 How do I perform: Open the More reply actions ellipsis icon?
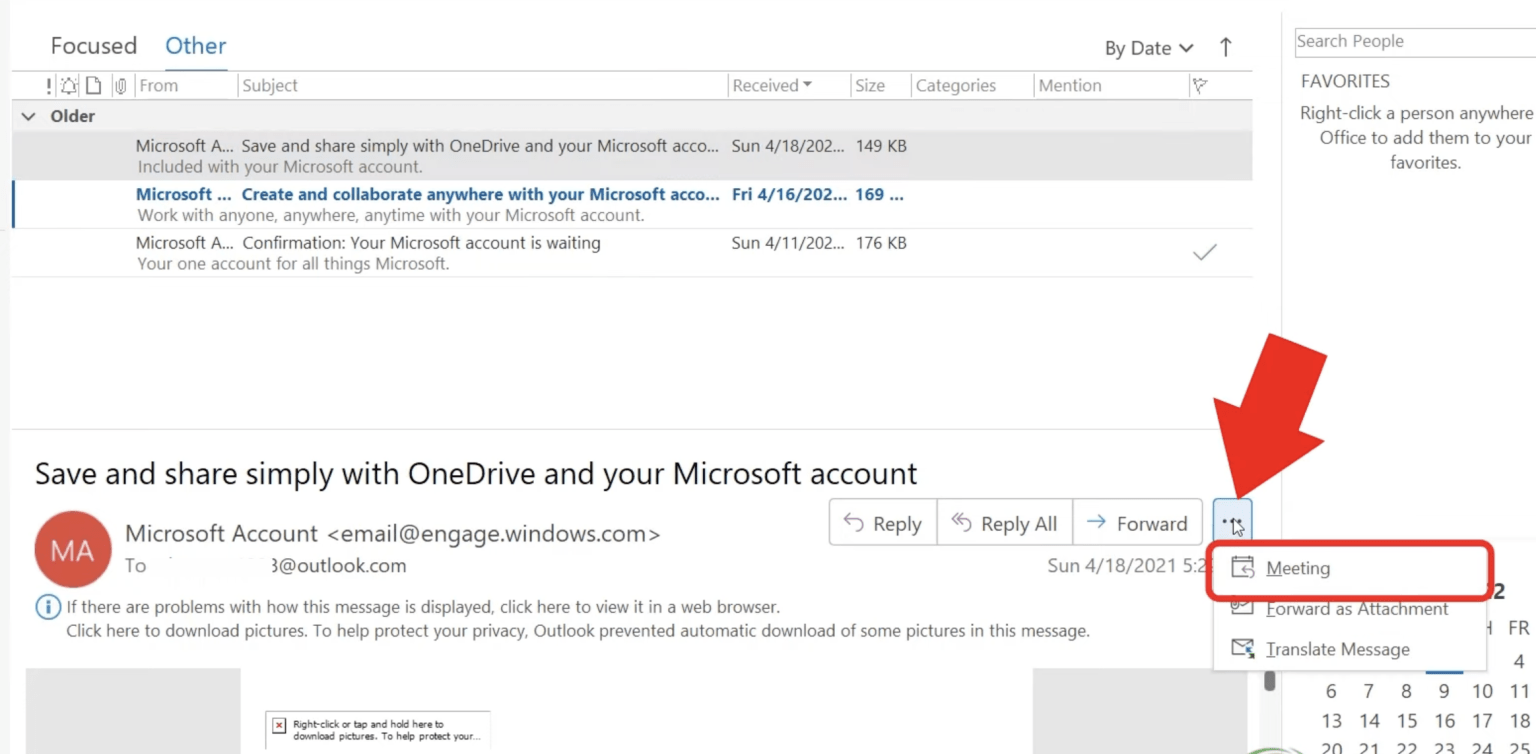[1234, 521]
